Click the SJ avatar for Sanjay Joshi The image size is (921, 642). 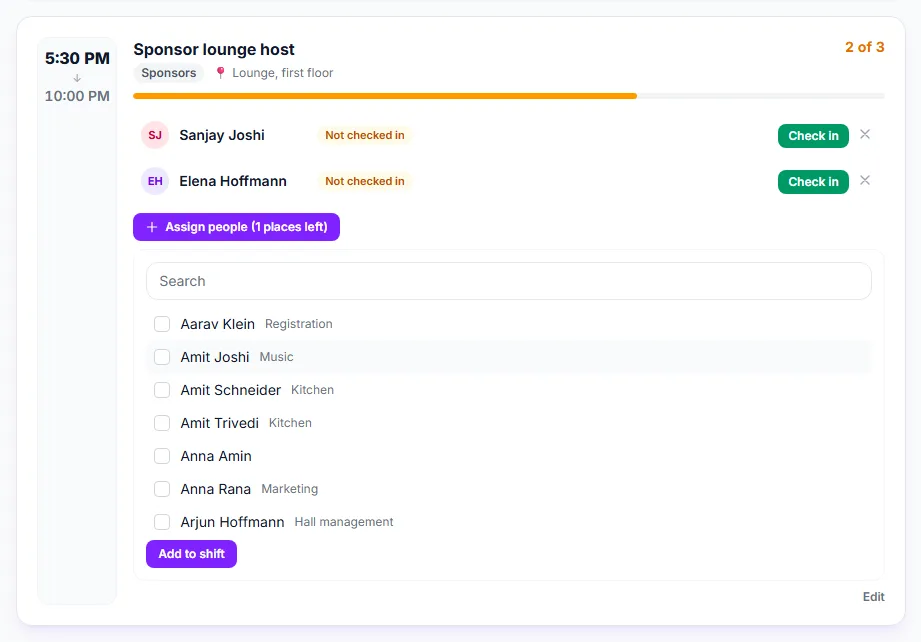[155, 135]
